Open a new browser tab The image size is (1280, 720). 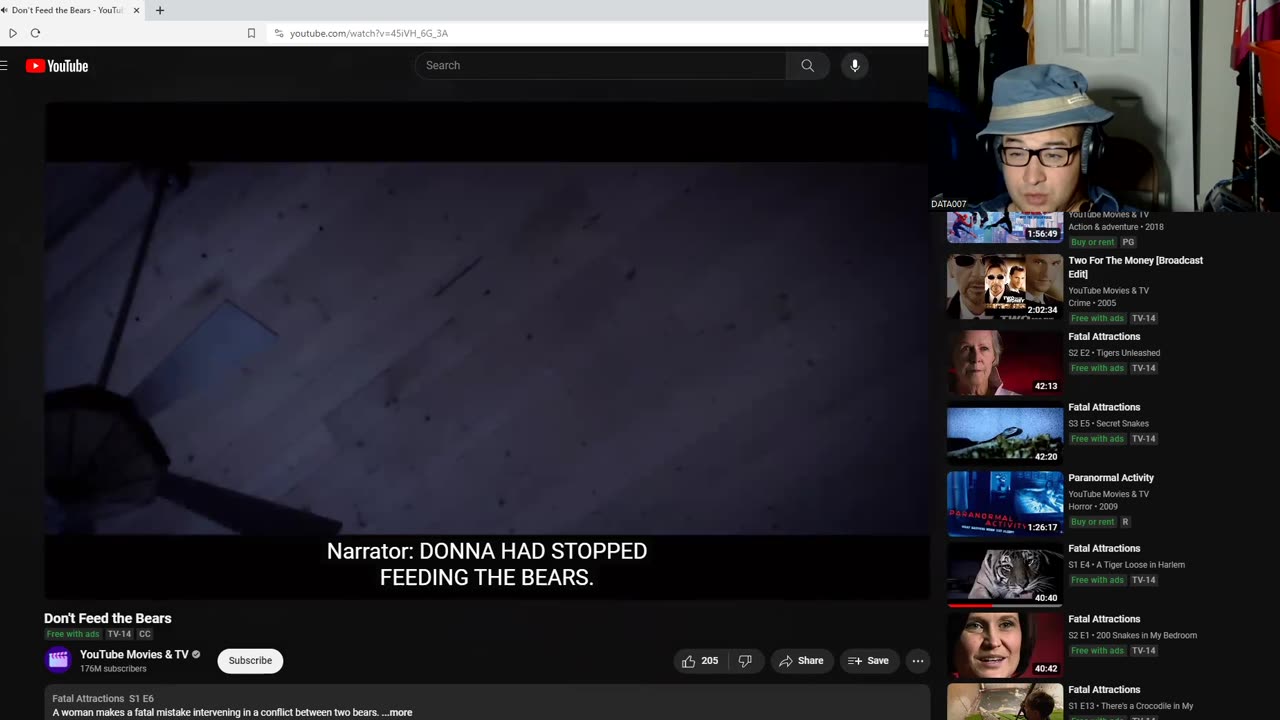point(160,10)
